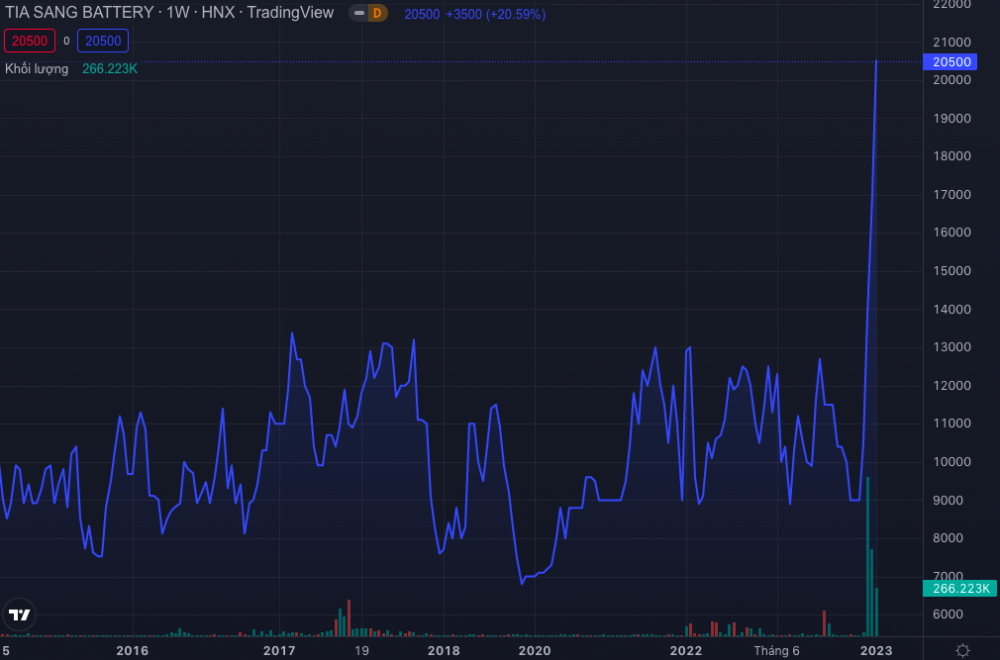Image resolution: width=1000 pixels, height=660 pixels.
Task: Click the TradingView logo icon
Action: [19, 615]
